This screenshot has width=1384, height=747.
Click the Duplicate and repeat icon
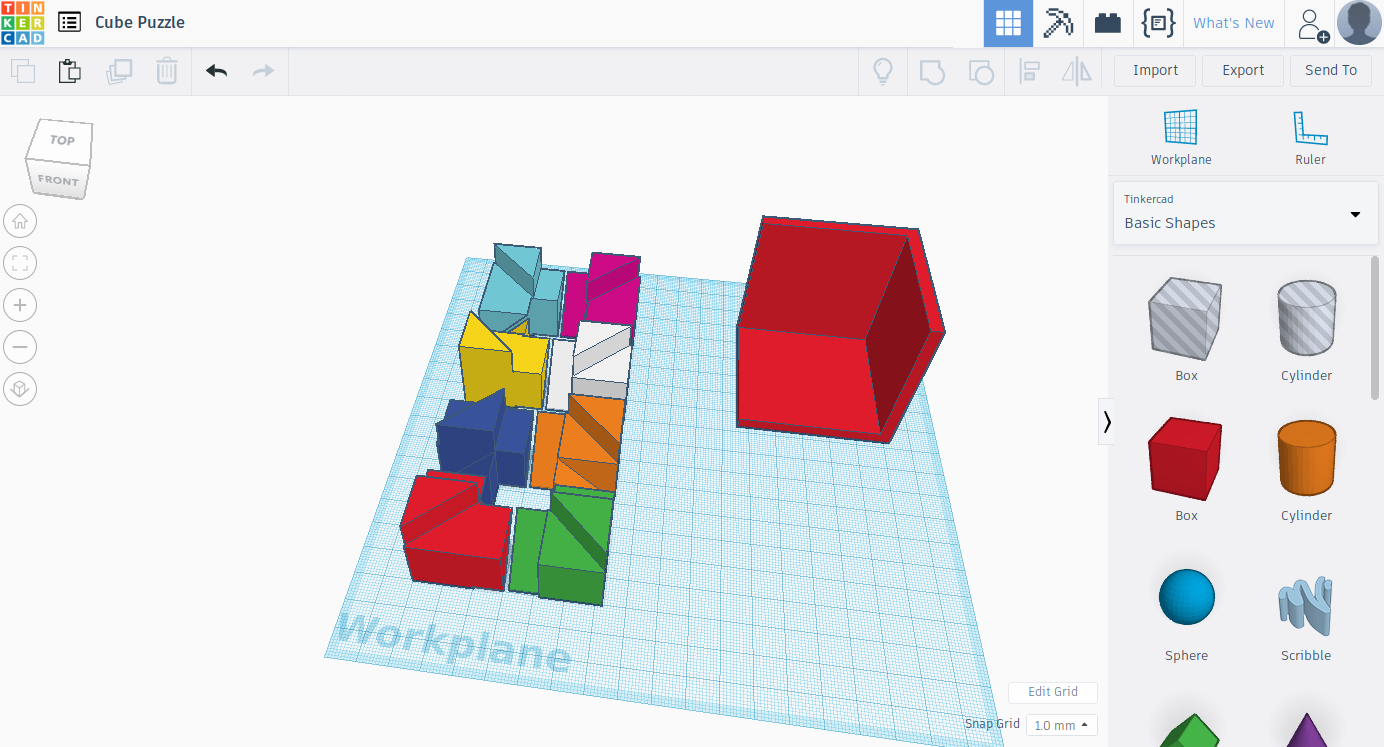point(119,71)
